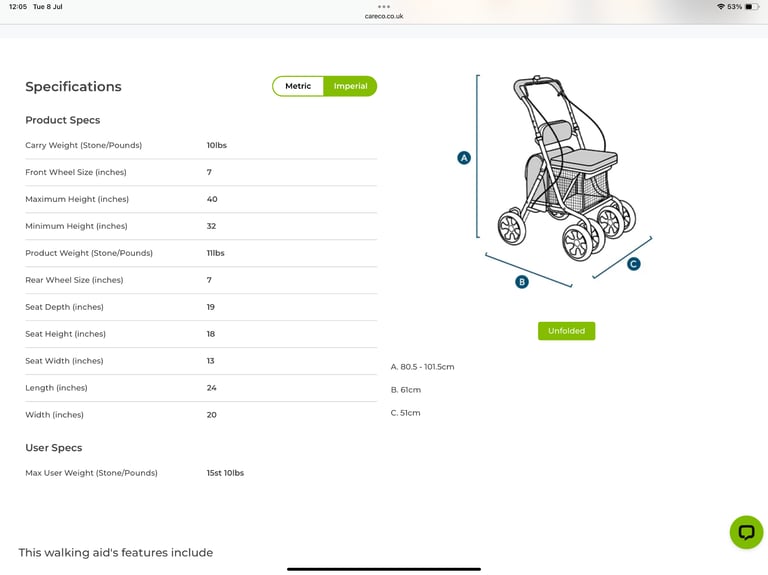768x575 pixels.
Task: Click the 10lbs carry weight value
Action: click(216, 145)
